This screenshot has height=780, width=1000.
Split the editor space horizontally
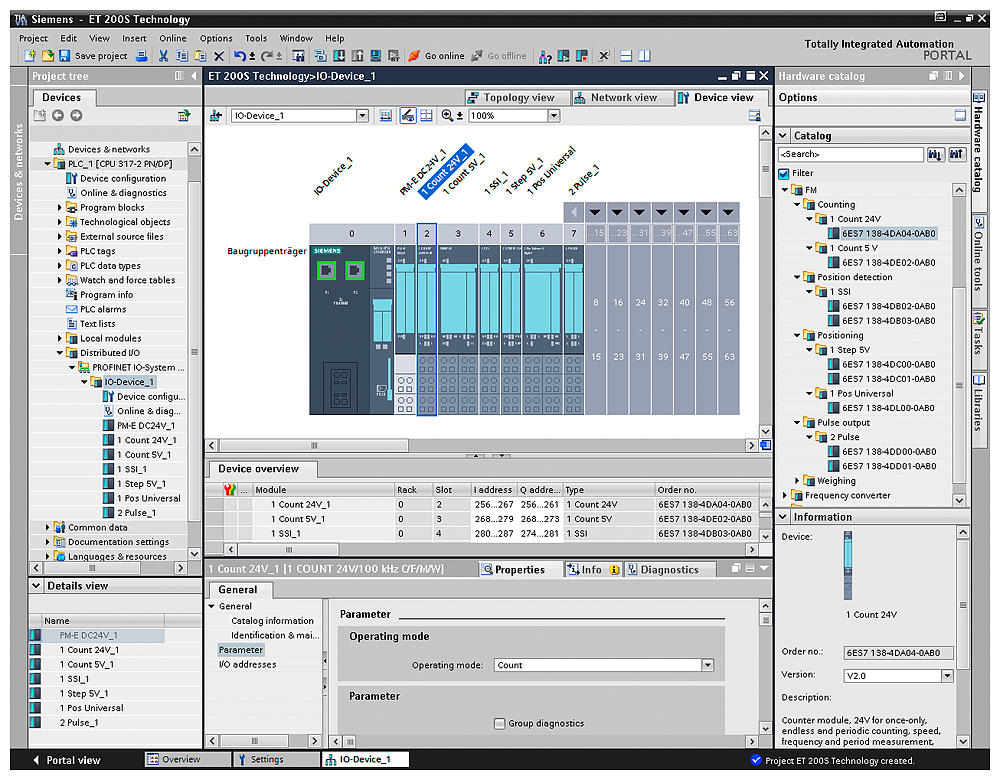pos(626,56)
